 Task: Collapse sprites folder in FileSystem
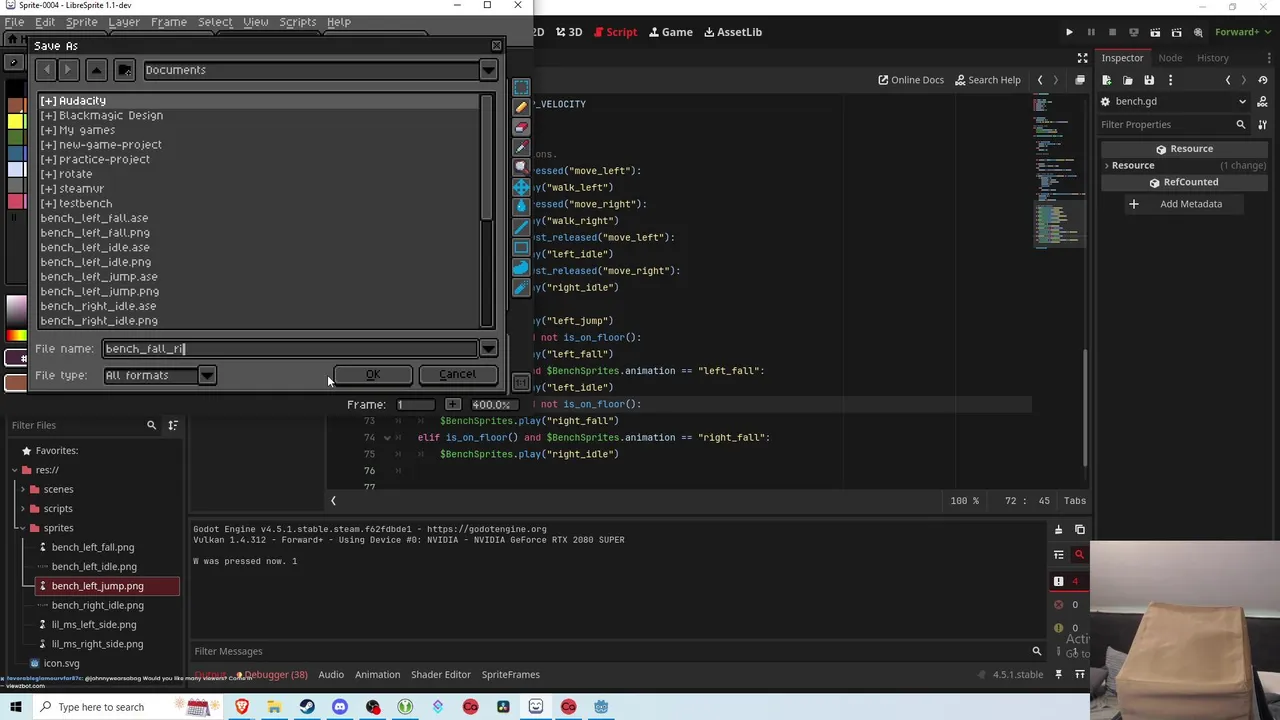tap(21, 528)
